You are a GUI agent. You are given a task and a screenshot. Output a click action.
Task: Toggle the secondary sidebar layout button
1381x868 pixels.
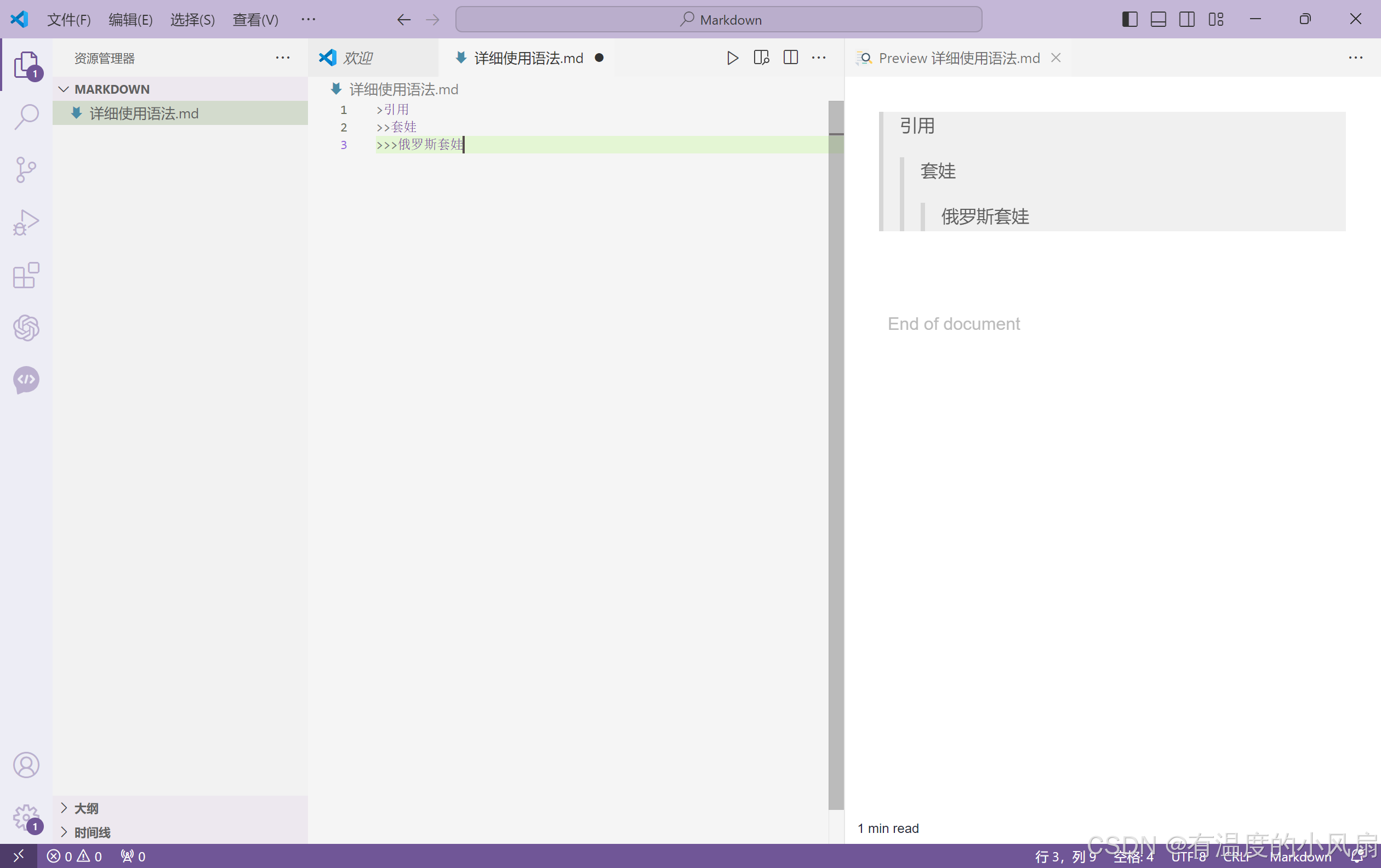pos(1186,20)
